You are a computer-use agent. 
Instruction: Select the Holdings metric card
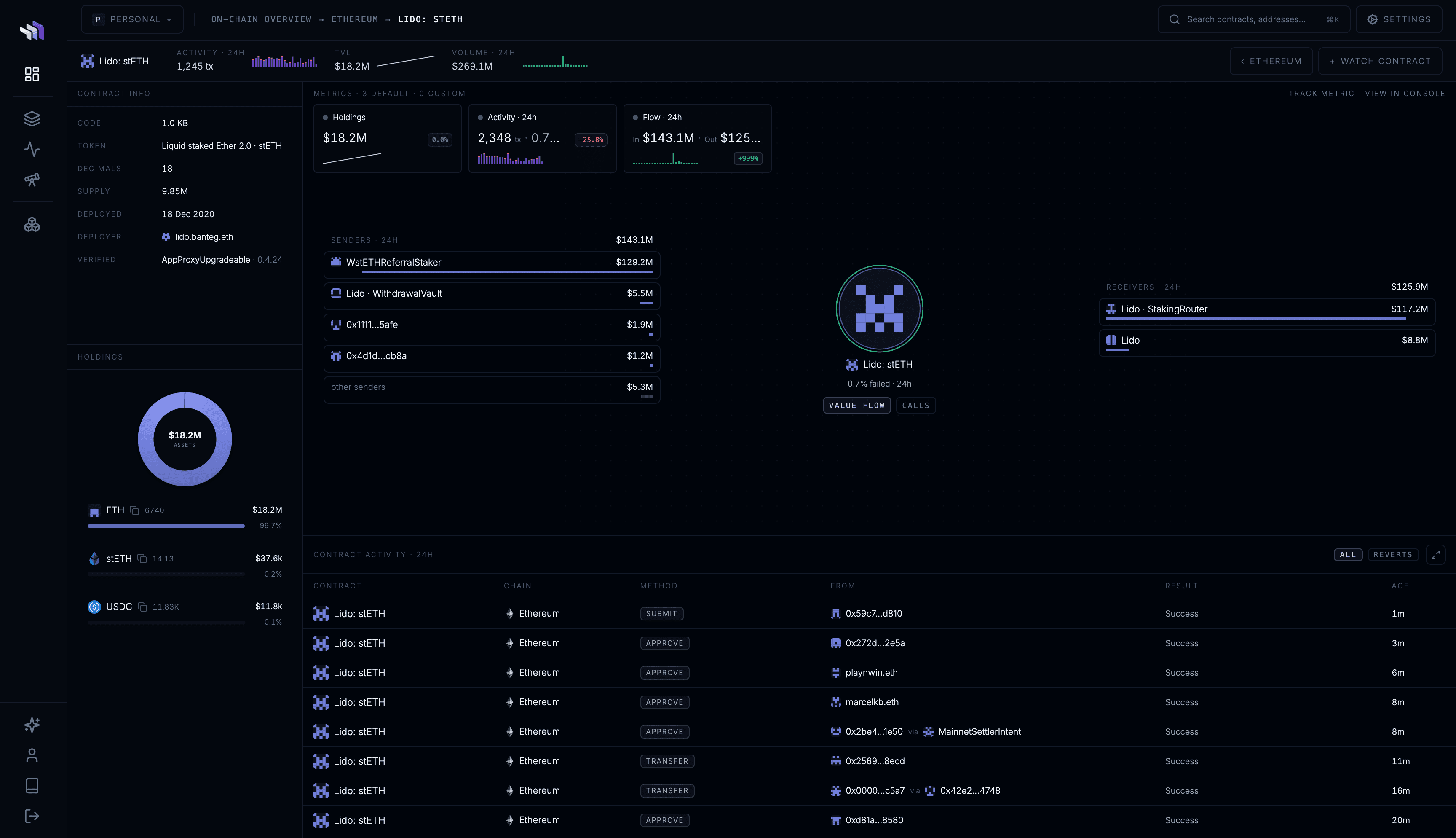pyautogui.click(x=388, y=138)
